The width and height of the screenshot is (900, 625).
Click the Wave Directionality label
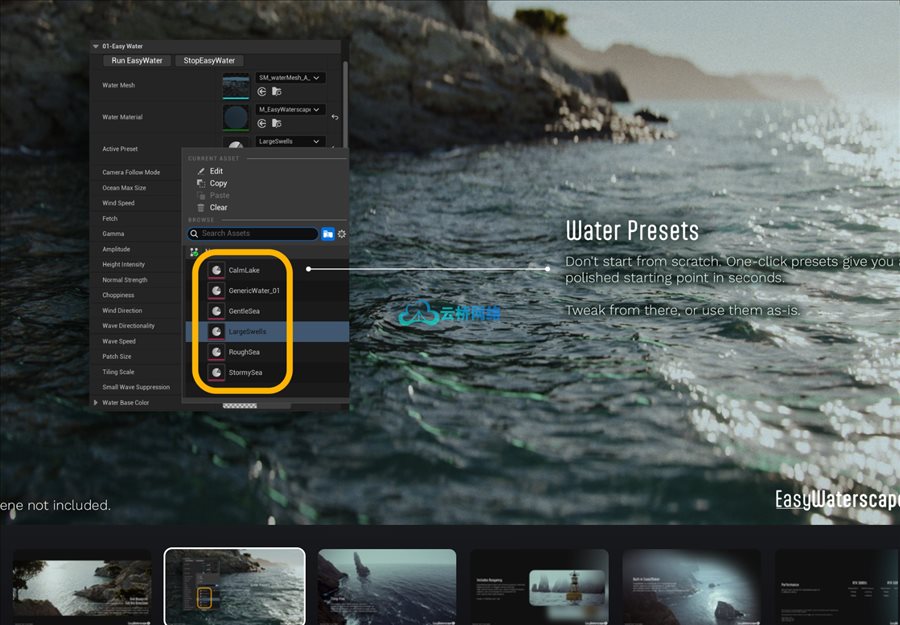click(129, 325)
